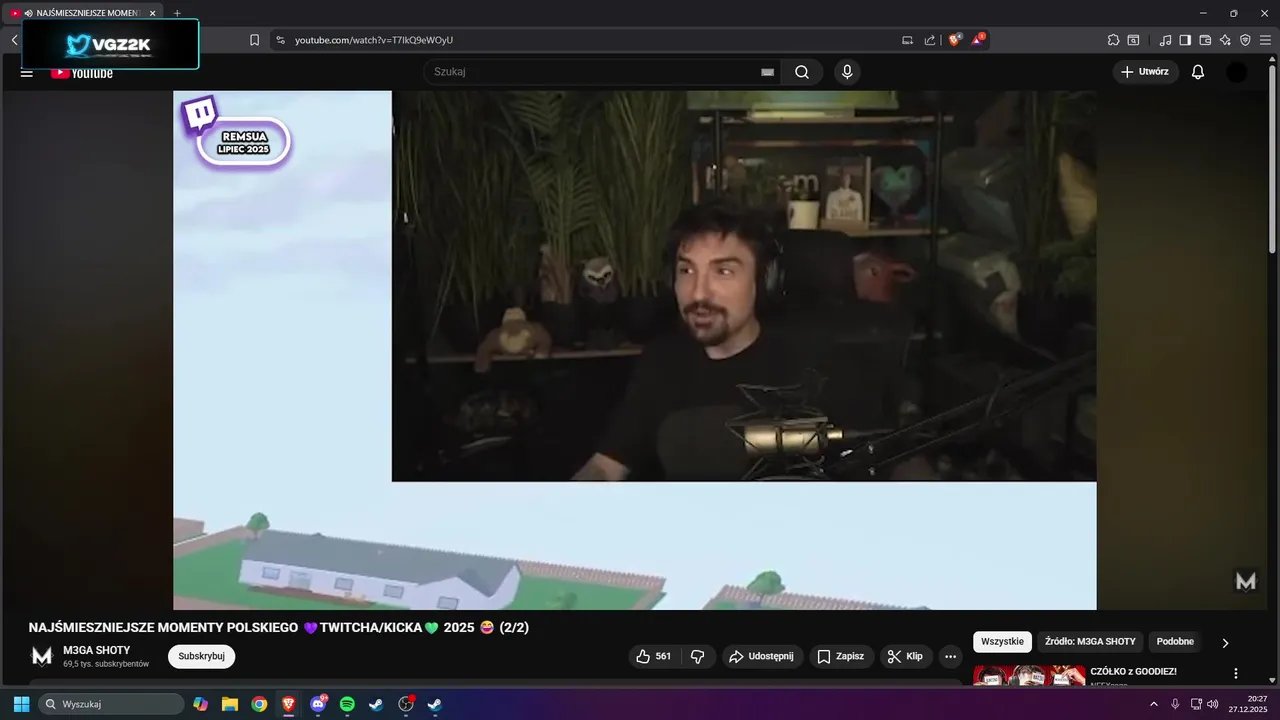This screenshot has width=1280, height=720.
Task: Open the M3GA SHOTY channel name link
Action: [97, 650]
